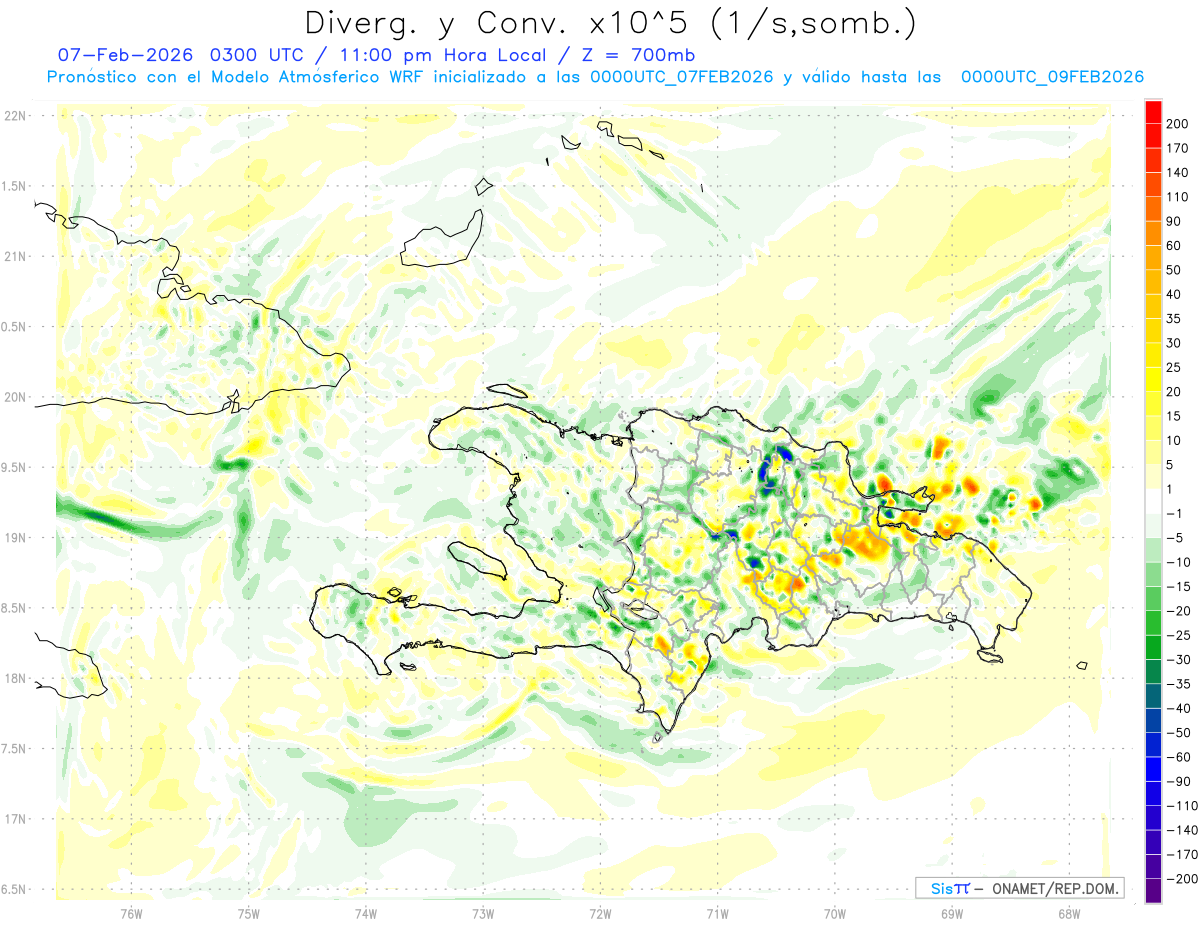Click the validity end time "0000UTC_09FEB2026"

[x=1052, y=77]
